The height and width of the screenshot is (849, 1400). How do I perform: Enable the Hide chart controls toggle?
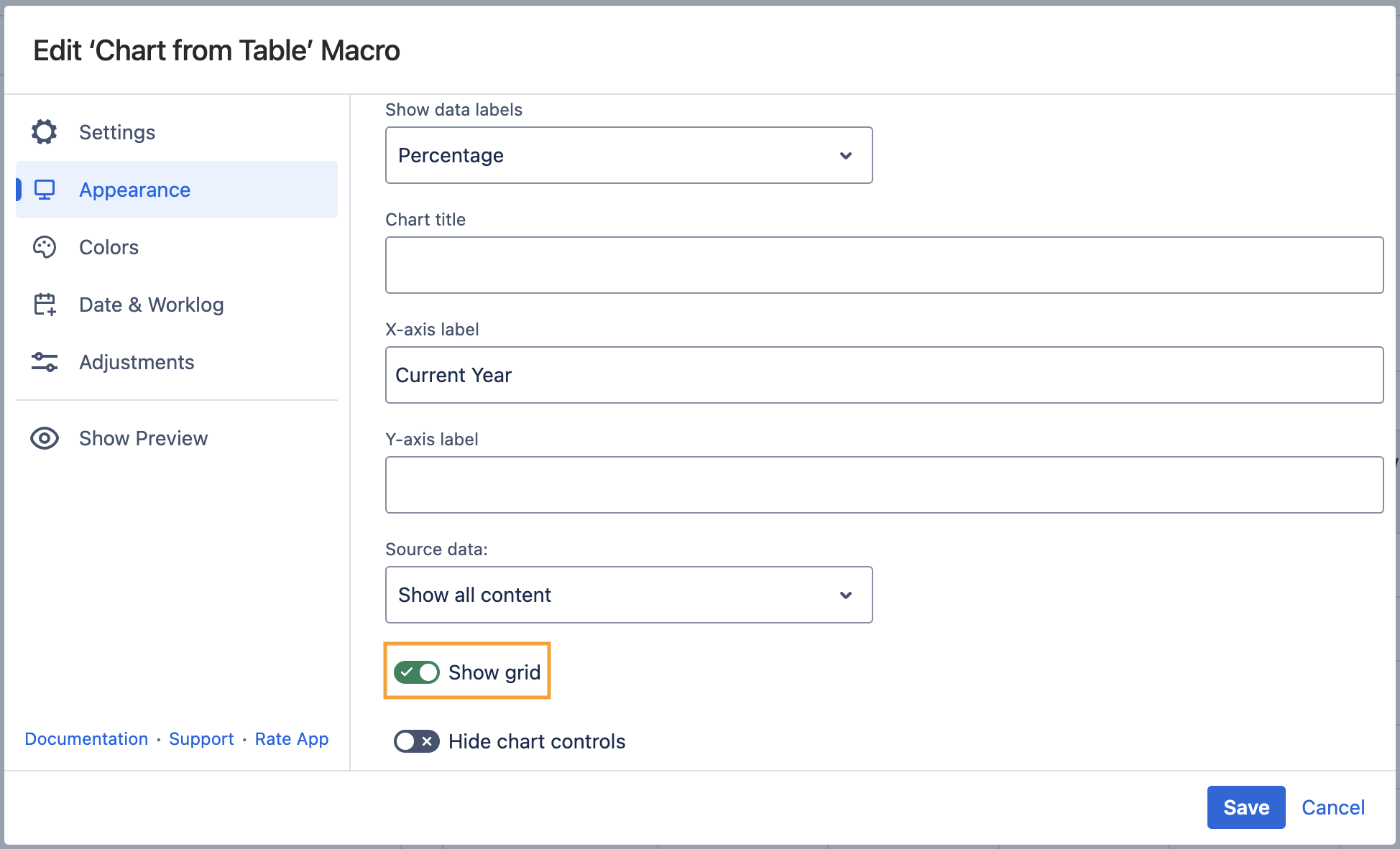click(417, 741)
